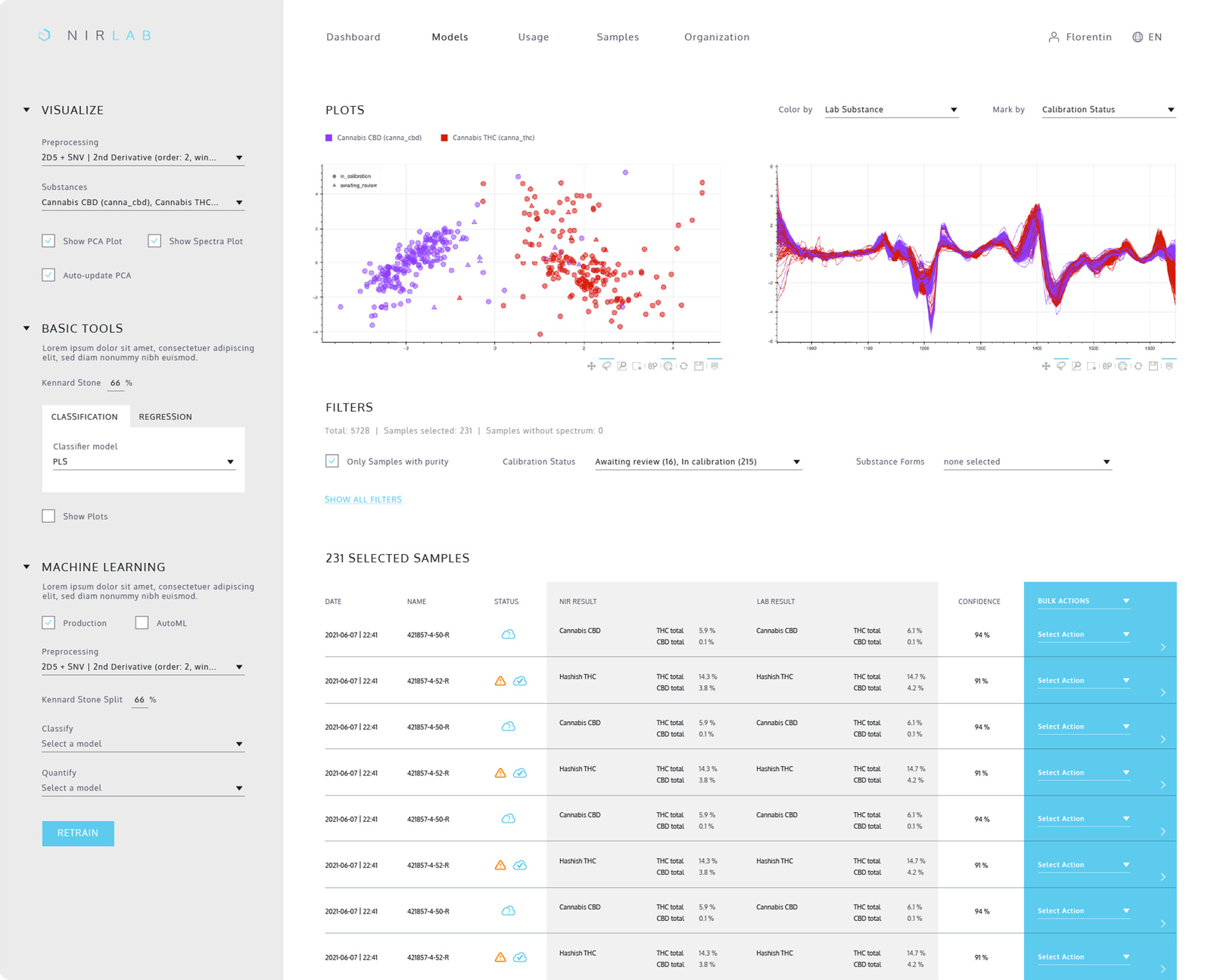The height and width of the screenshot is (980, 1211).
Task: Enable AutoML in Machine Learning section
Action: tap(142, 622)
